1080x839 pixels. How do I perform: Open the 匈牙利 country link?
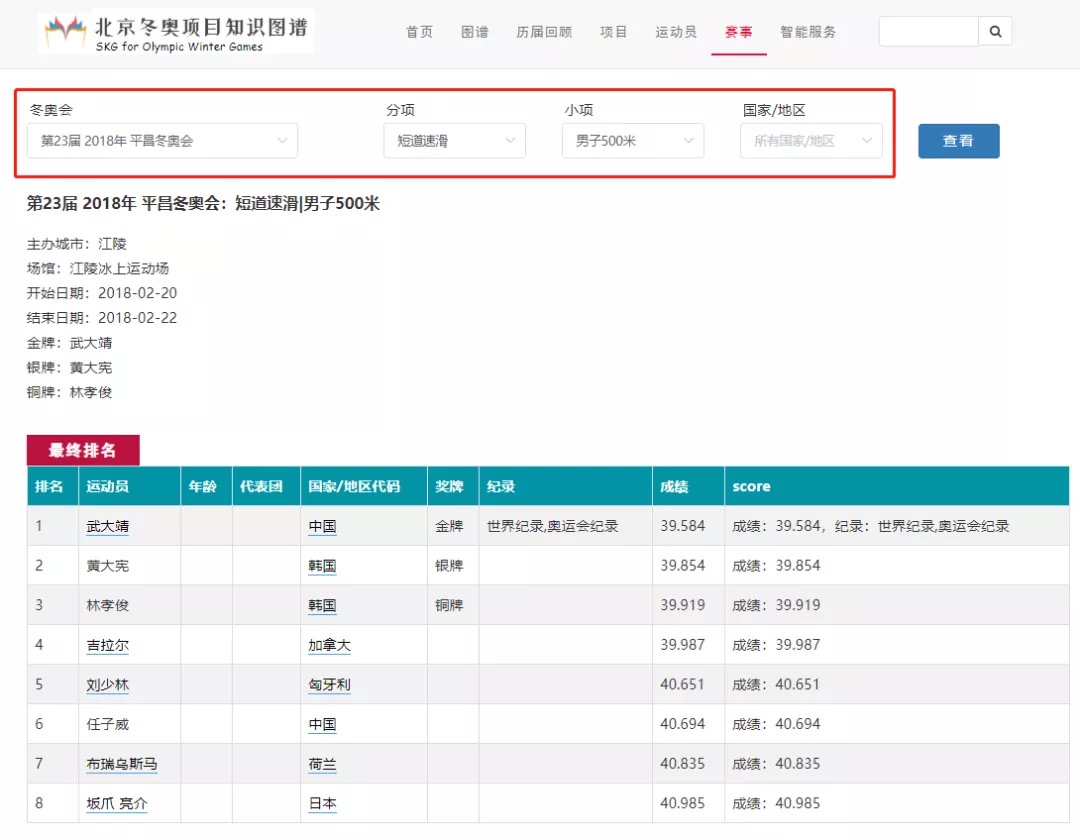tap(329, 685)
